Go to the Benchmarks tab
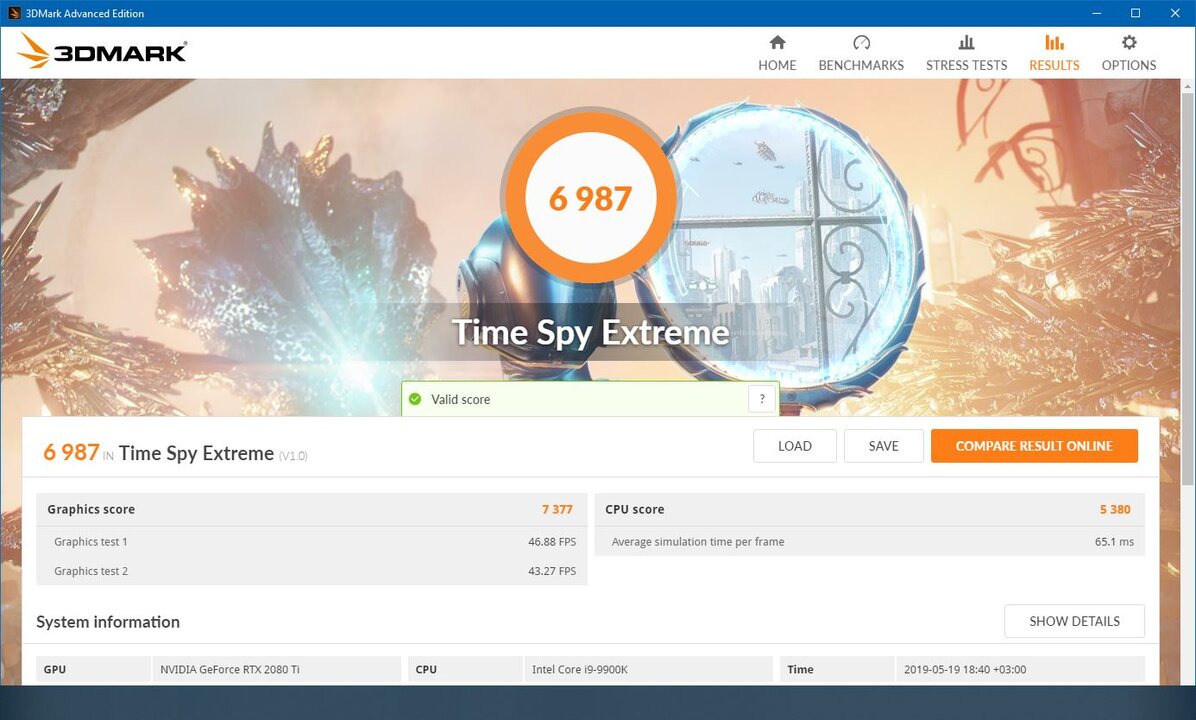1196x720 pixels. point(861,53)
